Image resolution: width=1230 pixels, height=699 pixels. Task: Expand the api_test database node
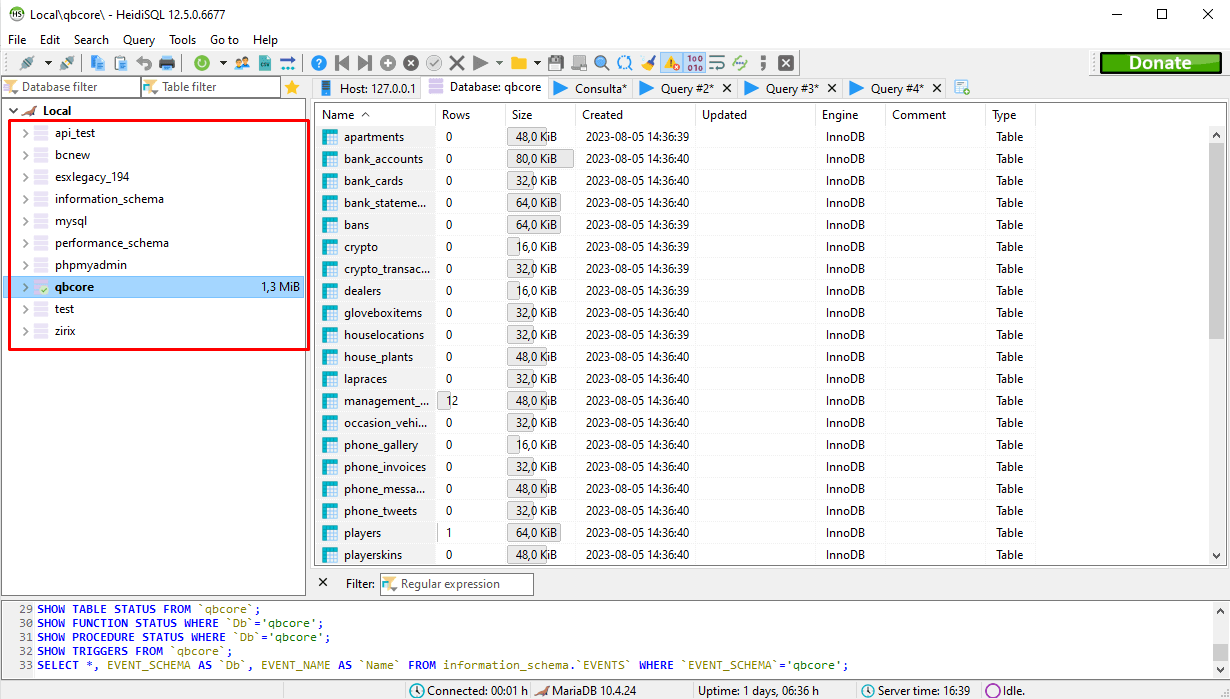pyautogui.click(x=25, y=133)
